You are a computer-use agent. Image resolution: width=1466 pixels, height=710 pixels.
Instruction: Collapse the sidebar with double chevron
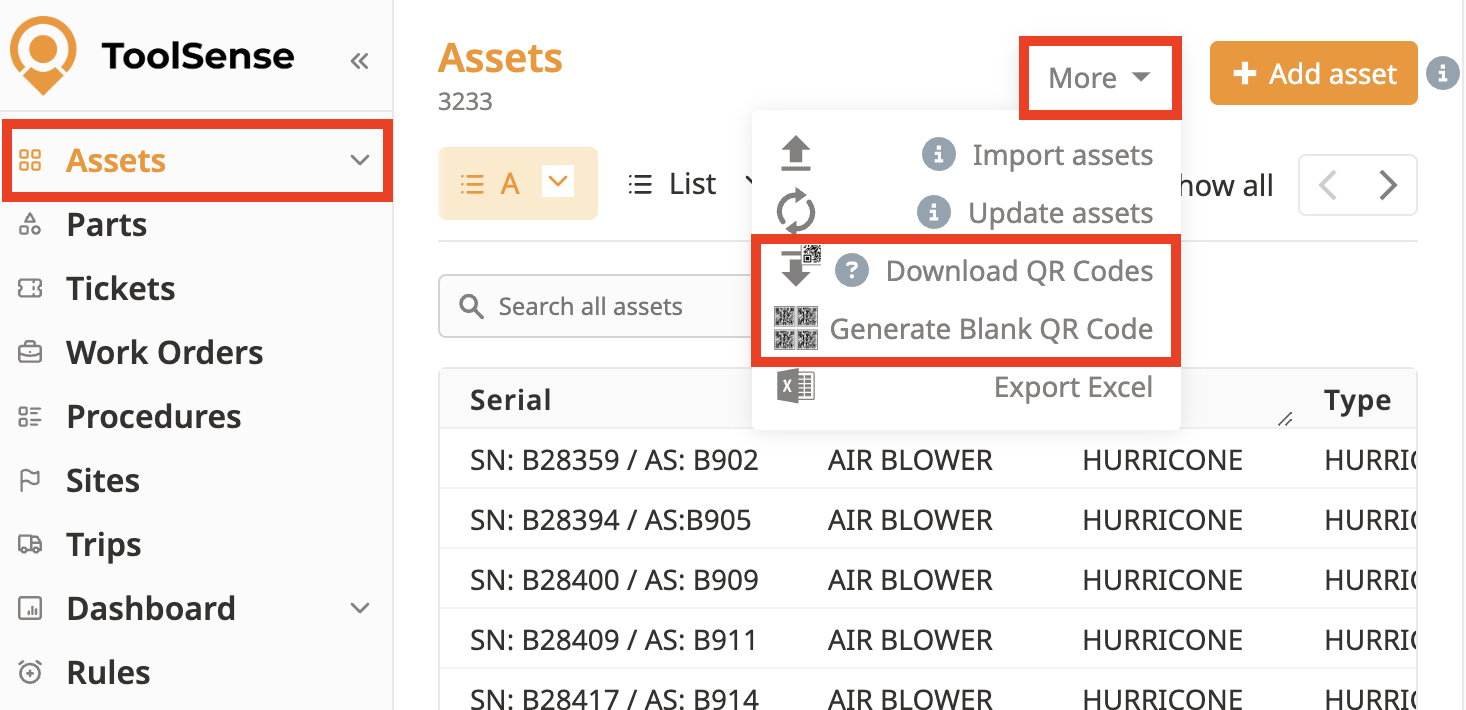360,61
